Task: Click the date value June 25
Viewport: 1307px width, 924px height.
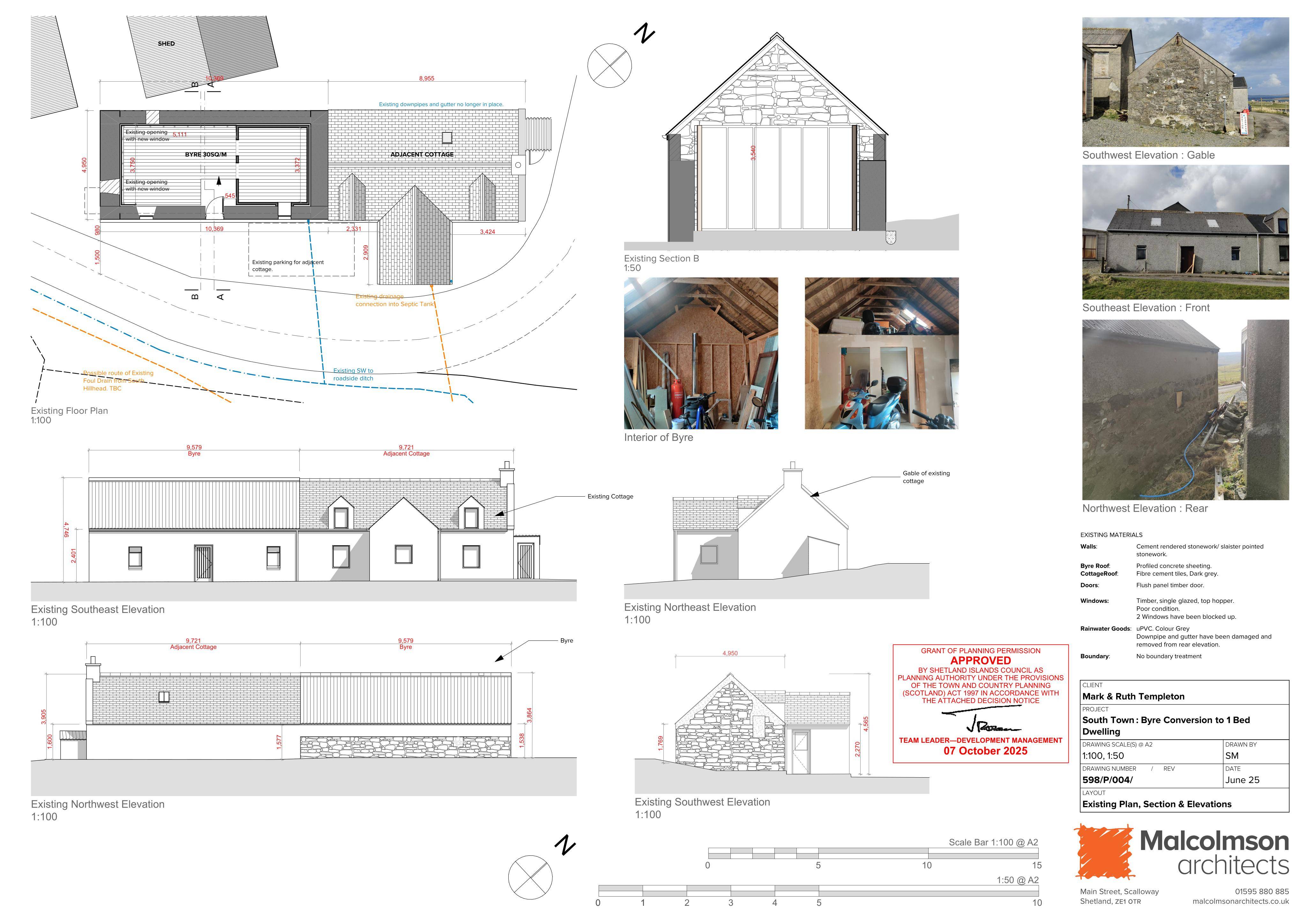Action: [1242, 780]
